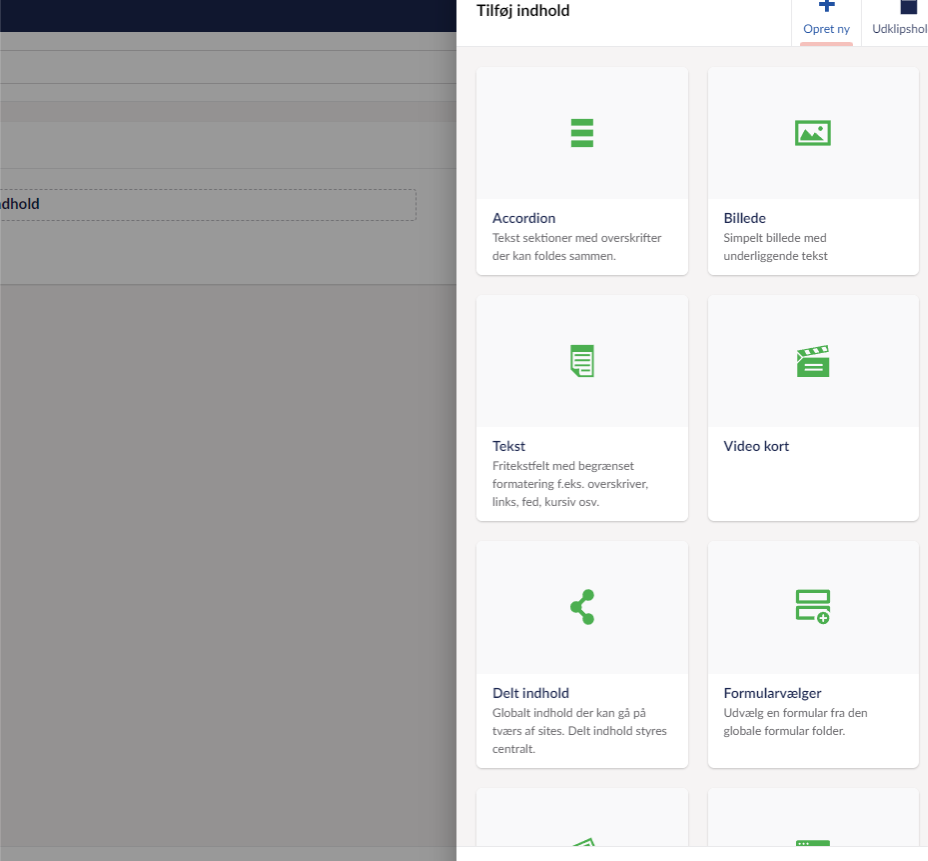928x861 pixels.
Task: Click the Accordion stacked-bars icon
Action: point(582,133)
